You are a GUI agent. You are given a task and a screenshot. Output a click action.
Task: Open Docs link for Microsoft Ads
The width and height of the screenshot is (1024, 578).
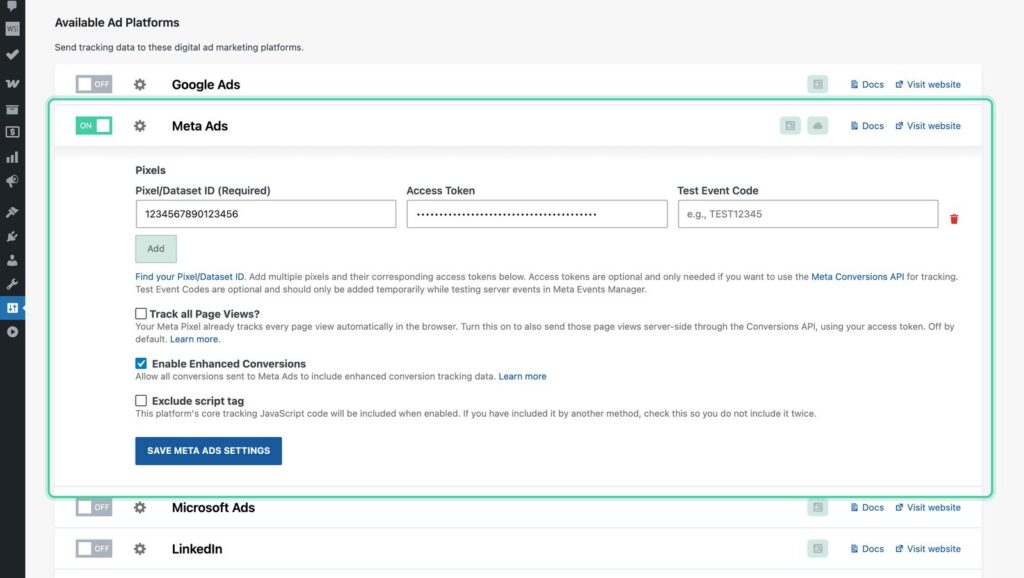867,507
